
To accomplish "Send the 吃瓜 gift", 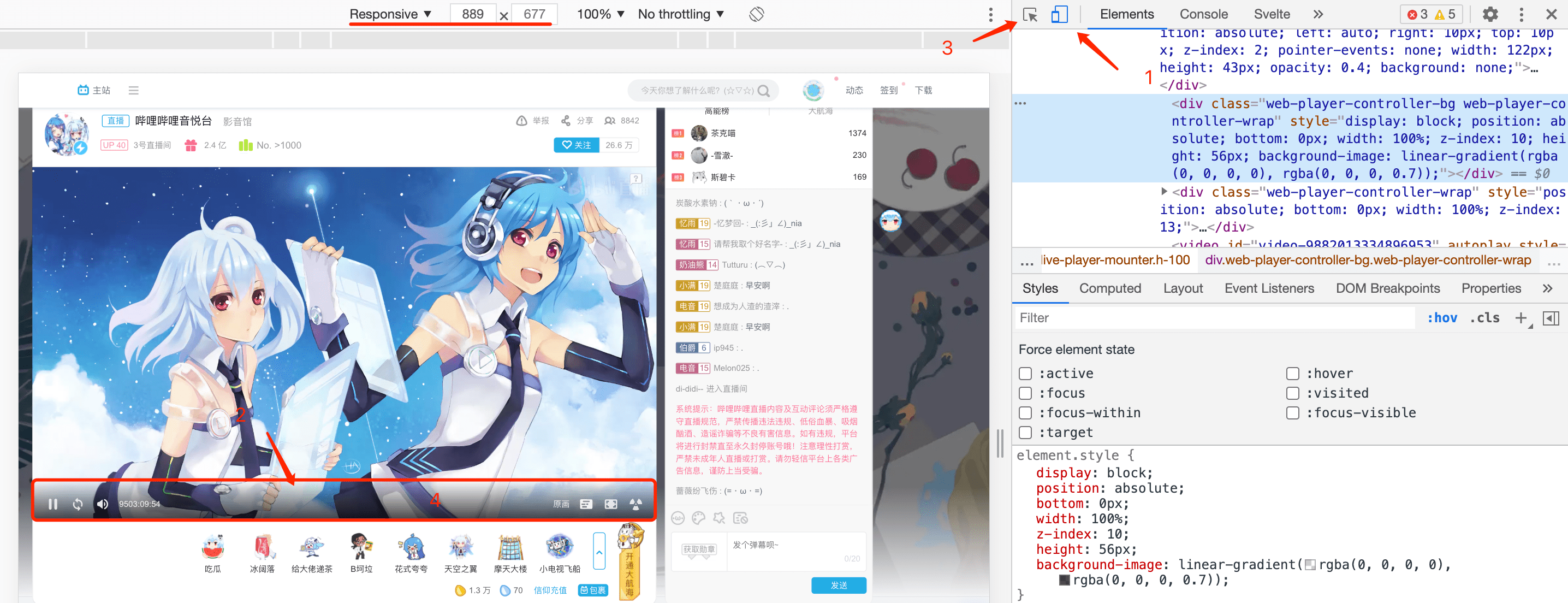I will tap(212, 553).
